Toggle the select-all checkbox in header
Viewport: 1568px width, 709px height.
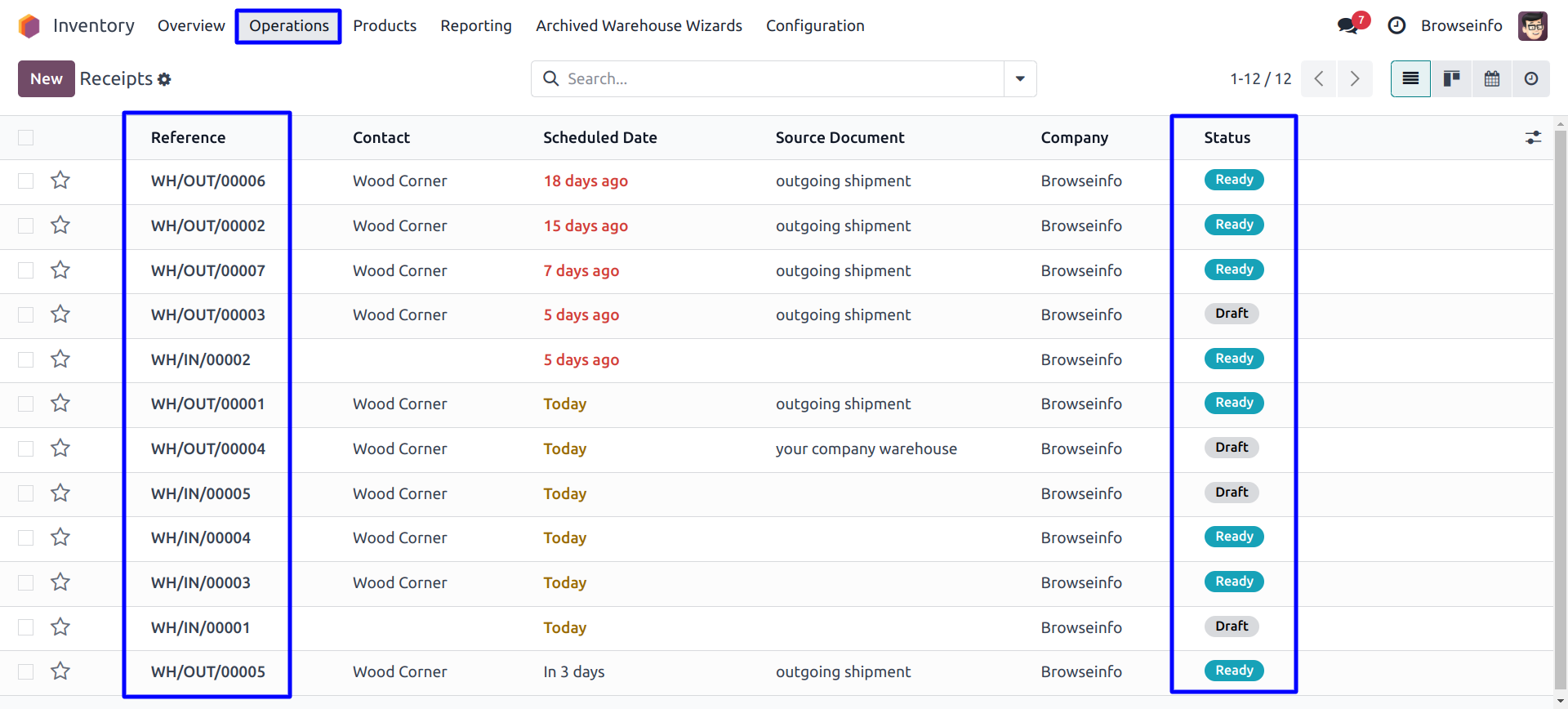(x=26, y=138)
